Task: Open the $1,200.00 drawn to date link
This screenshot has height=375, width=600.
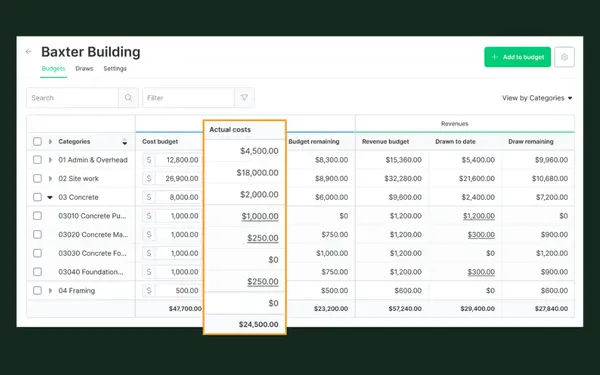Action: pyautogui.click(x=479, y=216)
